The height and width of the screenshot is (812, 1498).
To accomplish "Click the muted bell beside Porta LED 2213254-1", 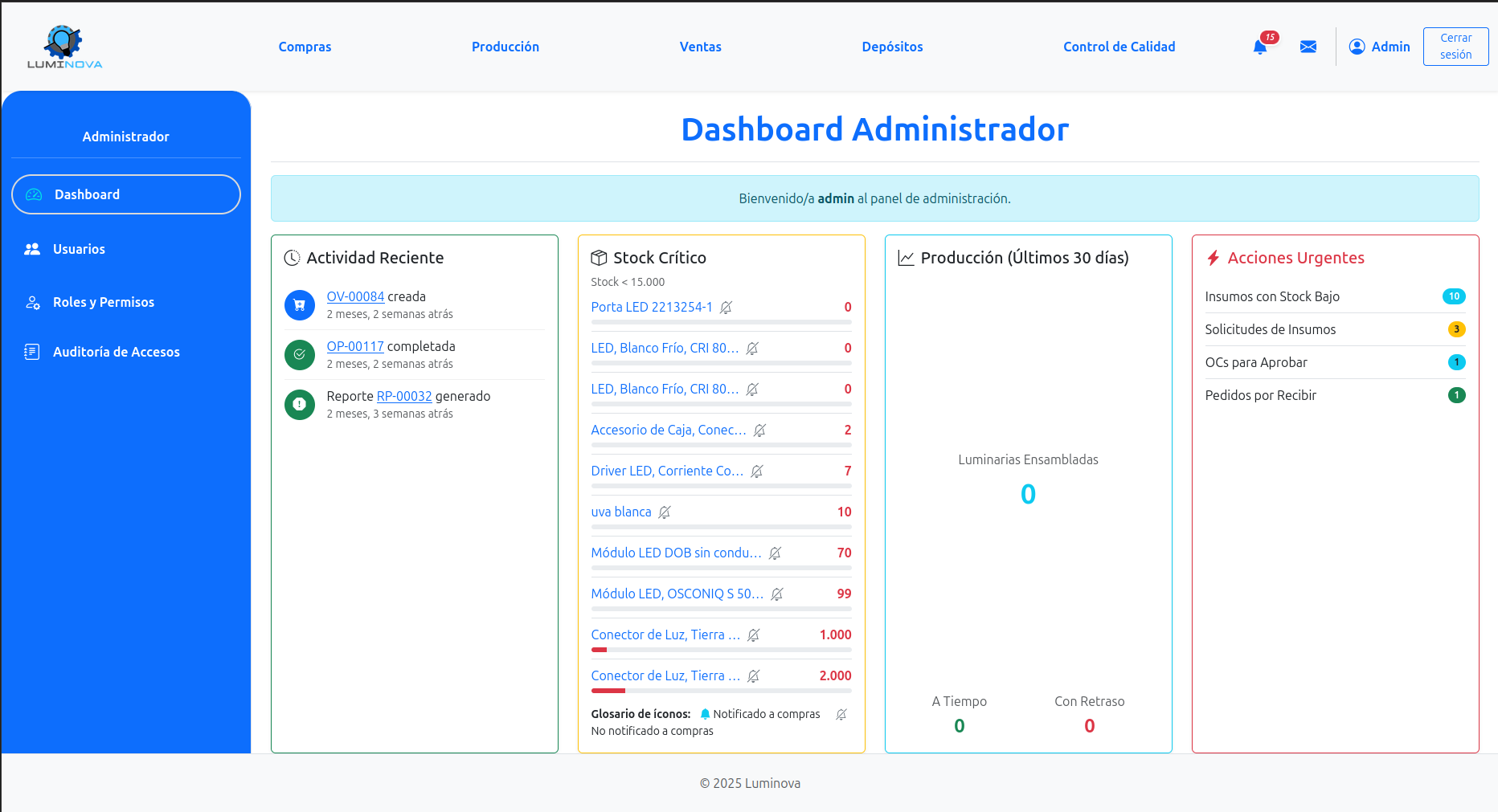I will click(x=726, y=308).
